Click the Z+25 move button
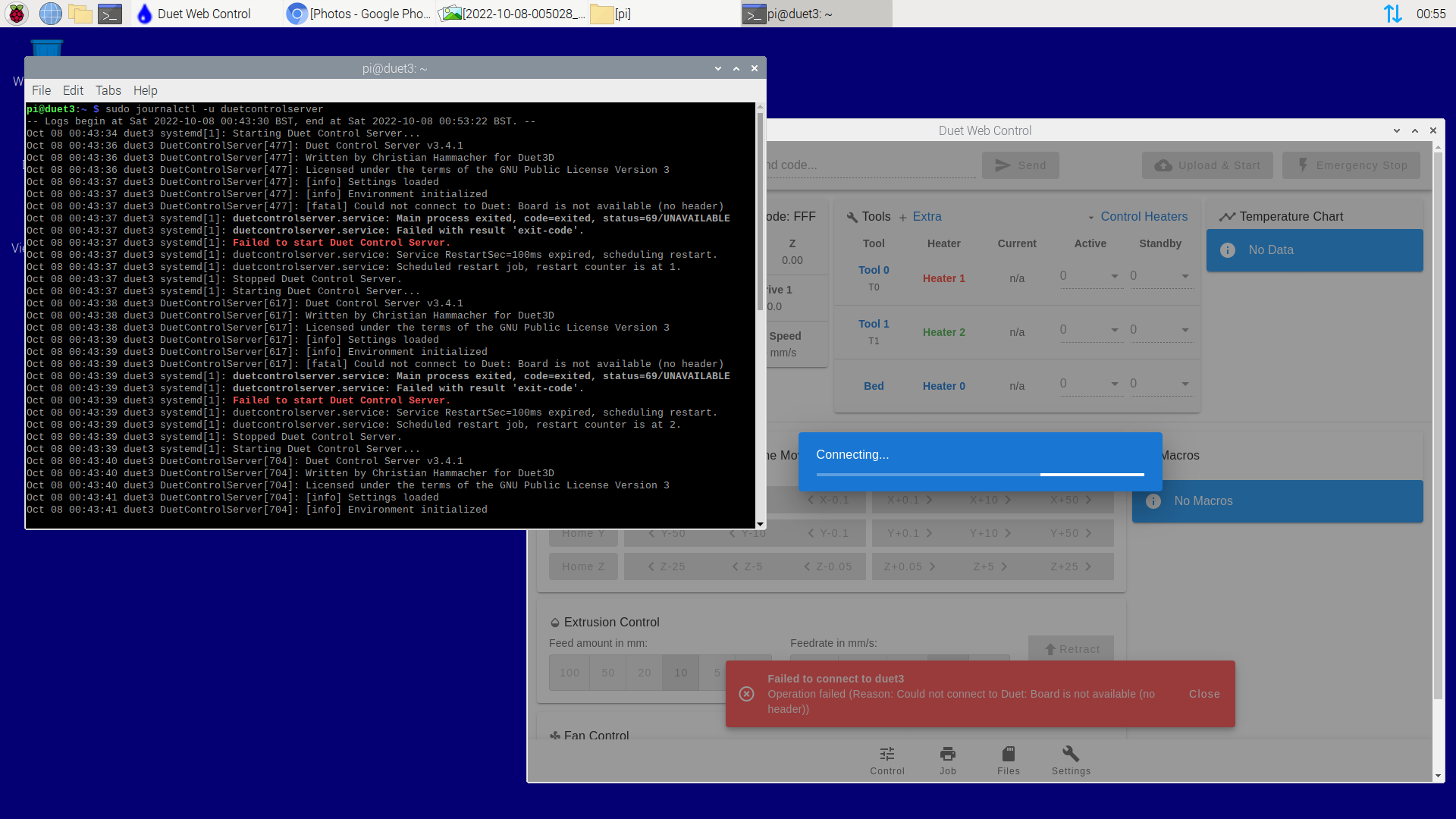 pos(1071,566)
